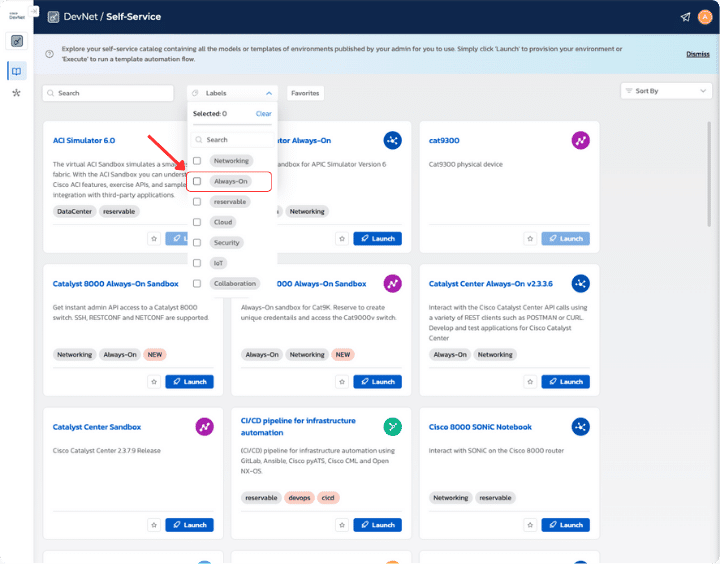Open the Sort By dropdown
Screen dimensions: 720x564
pos(666,91)
